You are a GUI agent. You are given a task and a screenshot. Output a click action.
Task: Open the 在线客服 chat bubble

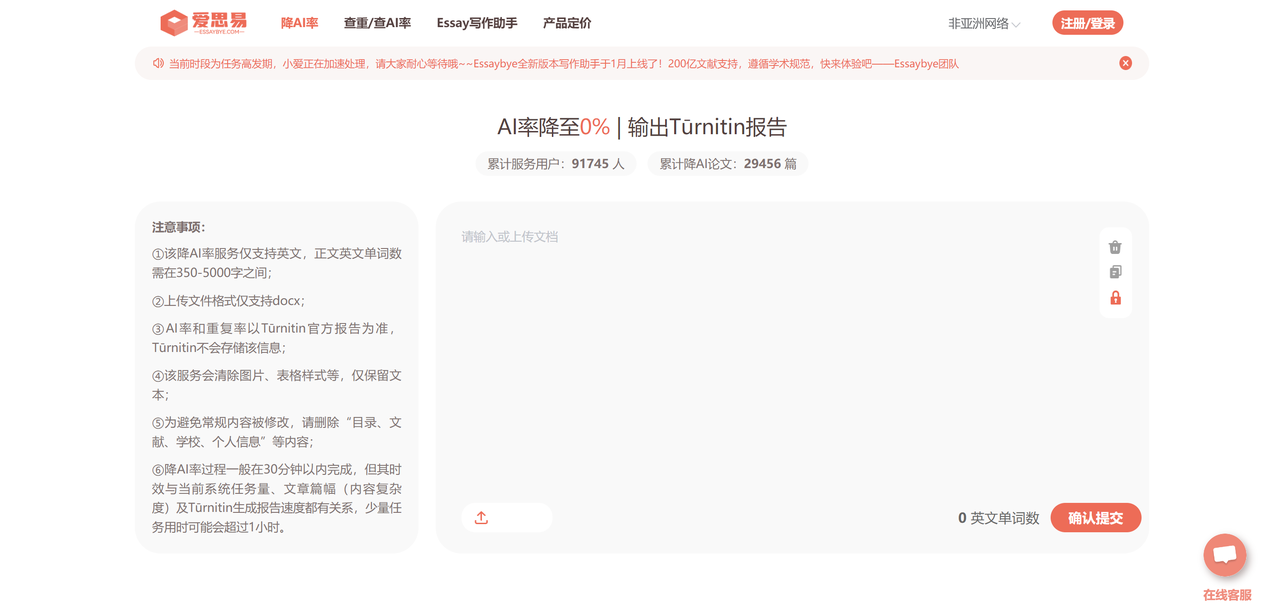click(1224, 556)
